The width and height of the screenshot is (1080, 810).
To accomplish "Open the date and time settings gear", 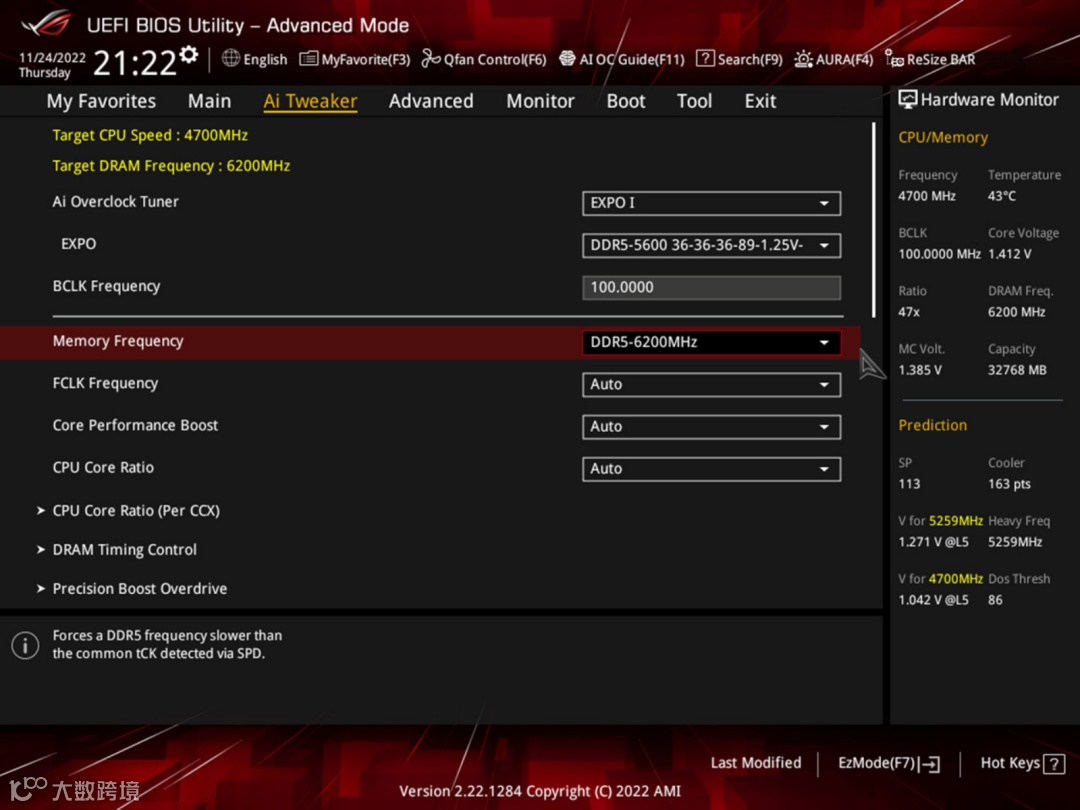I will click(189, 54).
